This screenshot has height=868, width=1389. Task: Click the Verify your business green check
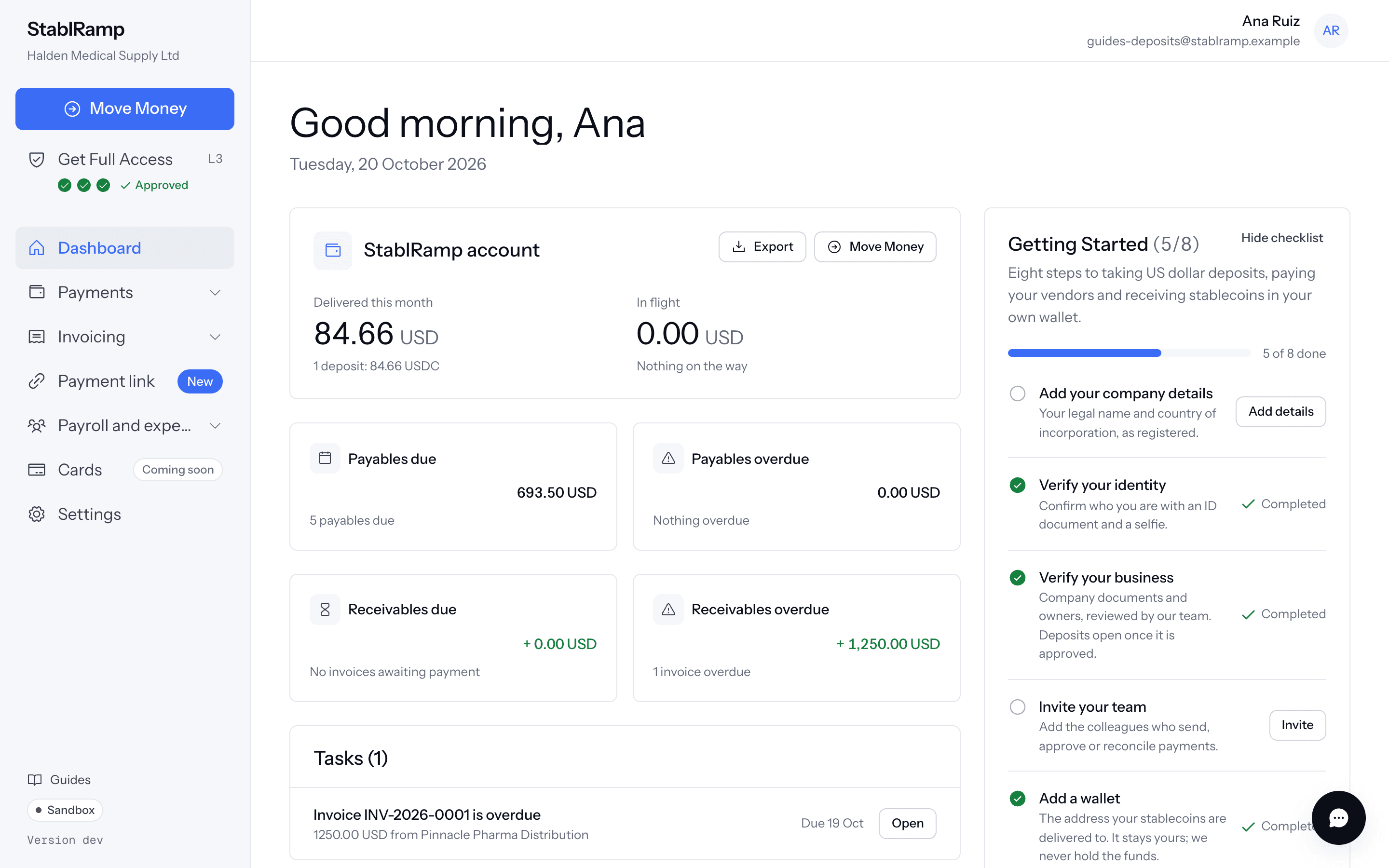point(1018,578)
